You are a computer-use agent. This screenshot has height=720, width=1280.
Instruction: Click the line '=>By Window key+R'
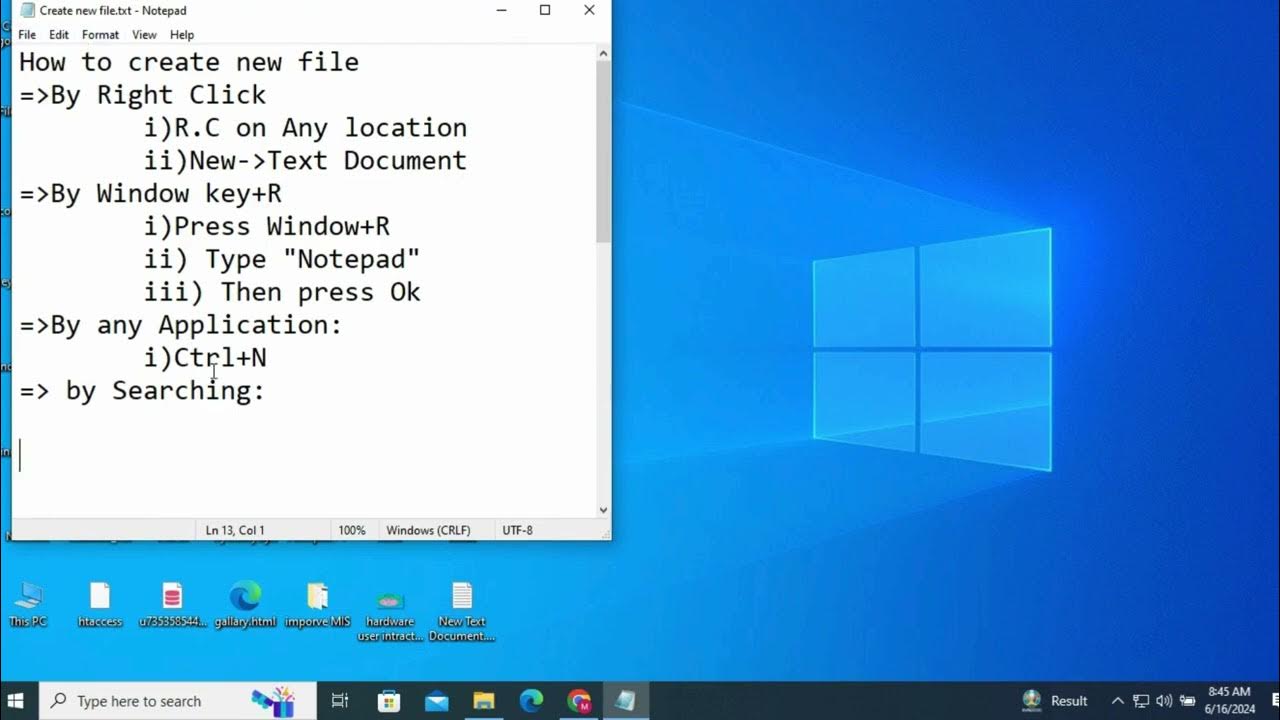click(x=151, y=194)
